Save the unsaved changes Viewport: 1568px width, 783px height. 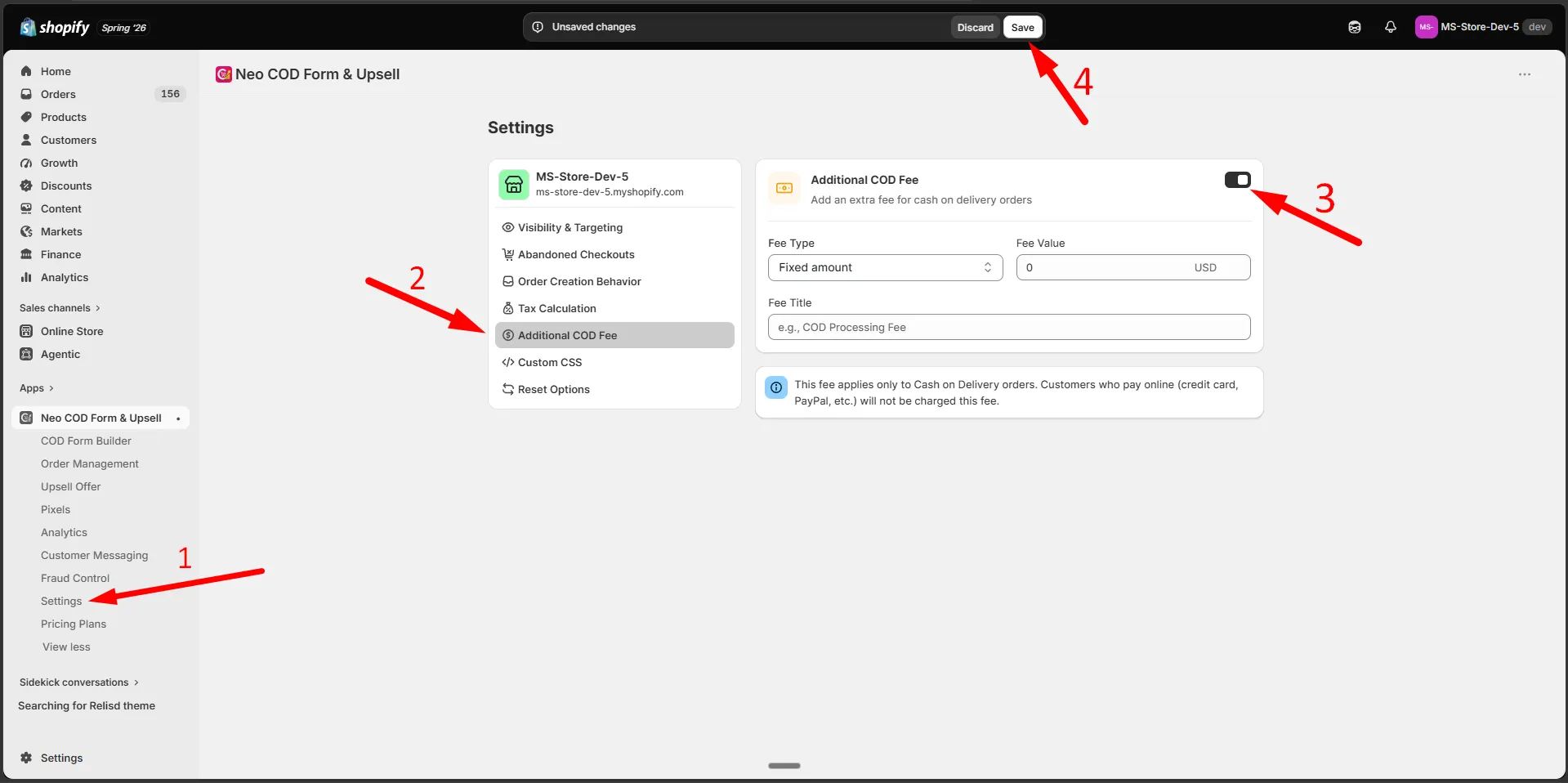(x=1022, y=27)
